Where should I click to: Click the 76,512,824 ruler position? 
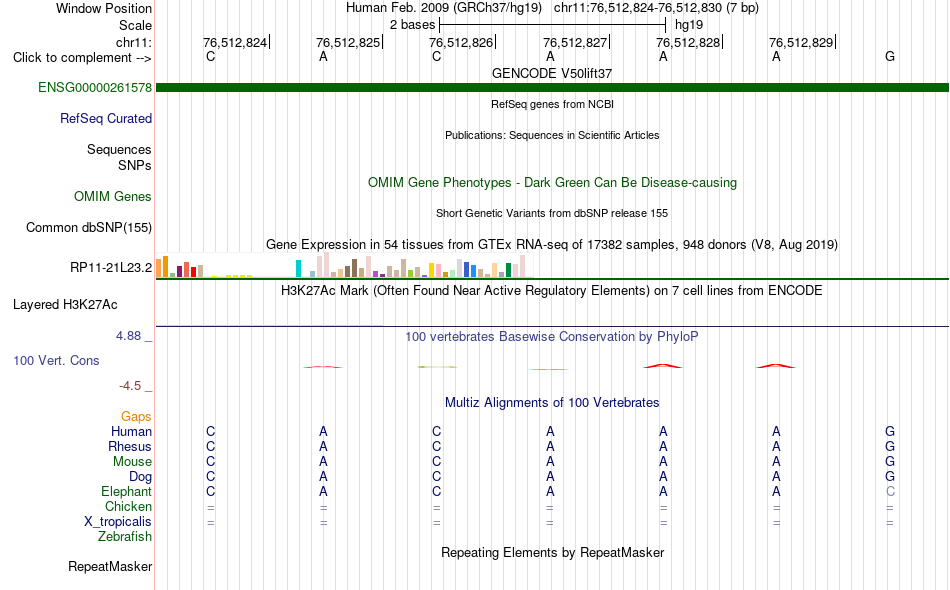pos(234,42)
